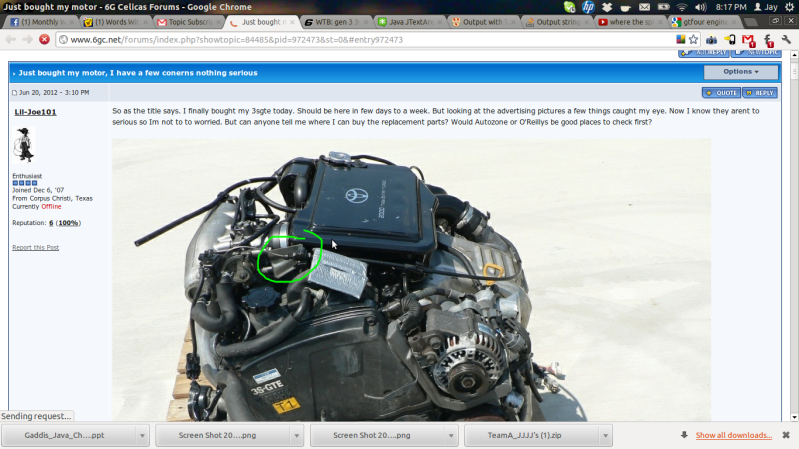Click the page scrollbar down arrow
The image size is (799, 449).
tap(794, 417)
